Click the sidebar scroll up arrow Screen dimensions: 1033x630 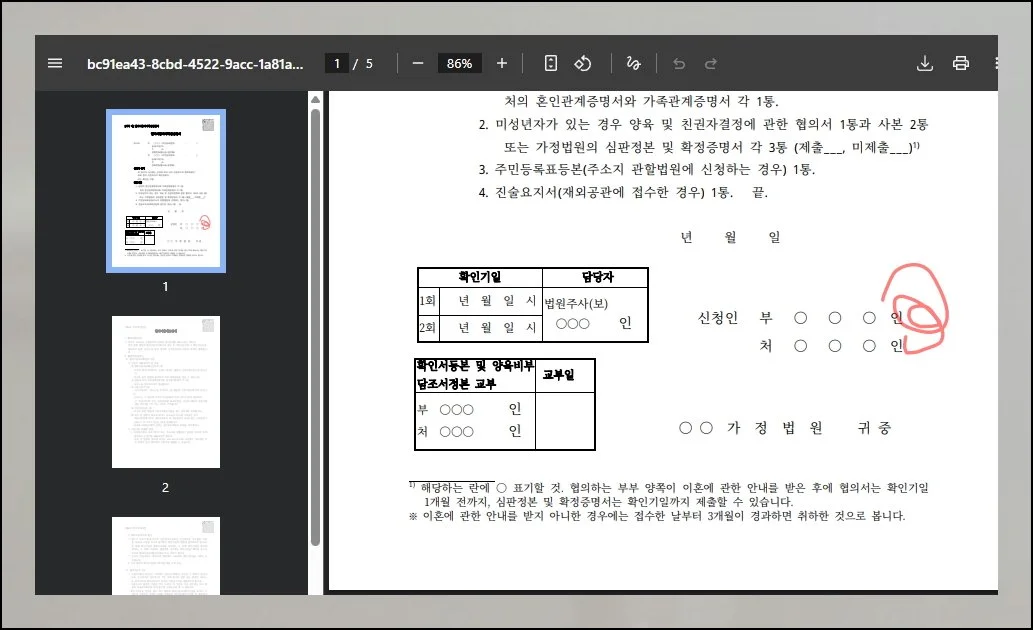pyautogui.click(x=315, y=100)
